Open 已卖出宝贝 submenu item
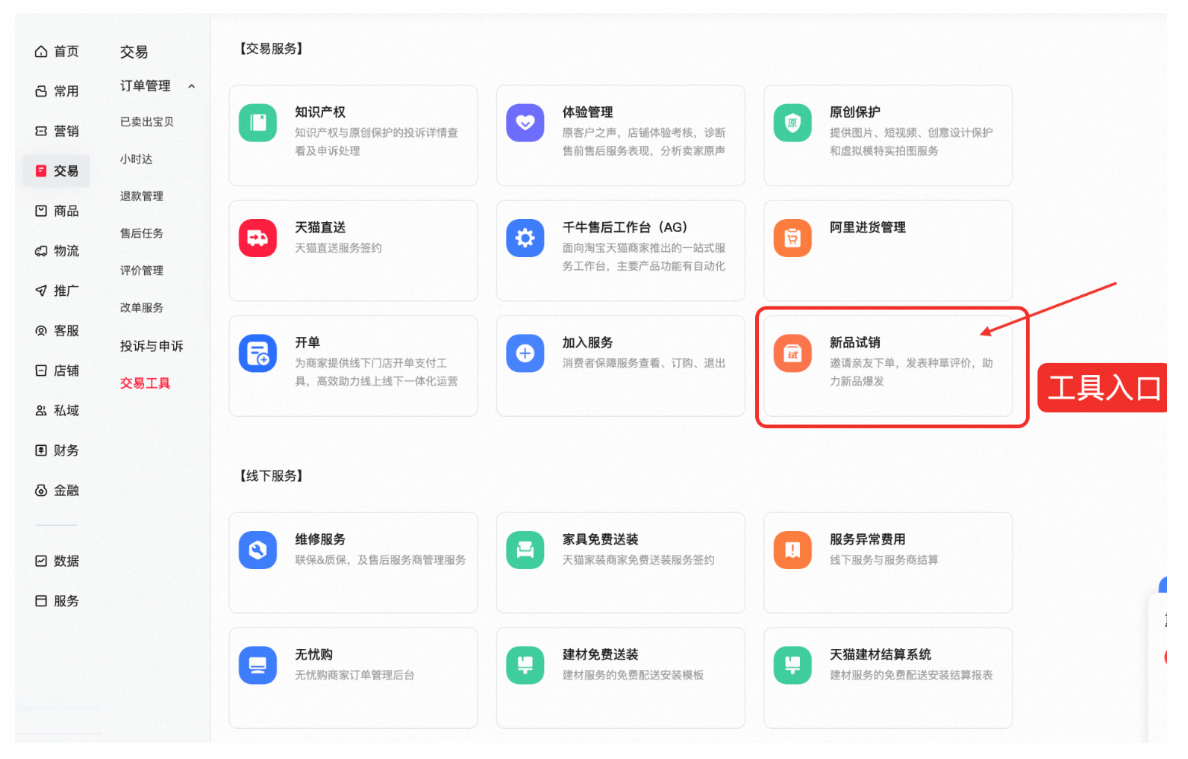The image size is (1188, 759). coord(146,122)
